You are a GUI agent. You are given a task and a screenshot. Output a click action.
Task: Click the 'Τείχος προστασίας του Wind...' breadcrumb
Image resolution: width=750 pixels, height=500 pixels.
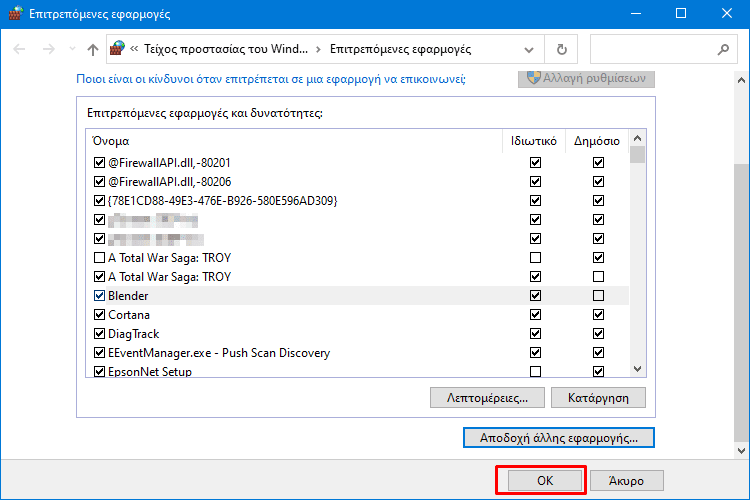point(226,49)
